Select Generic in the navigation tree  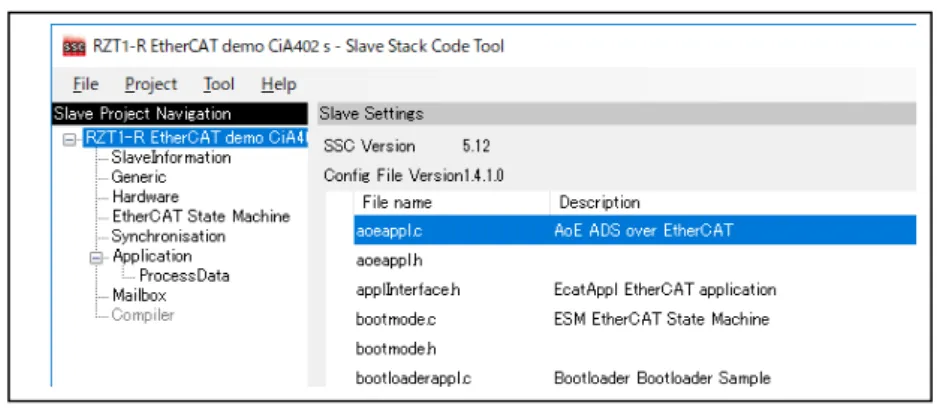139,178
